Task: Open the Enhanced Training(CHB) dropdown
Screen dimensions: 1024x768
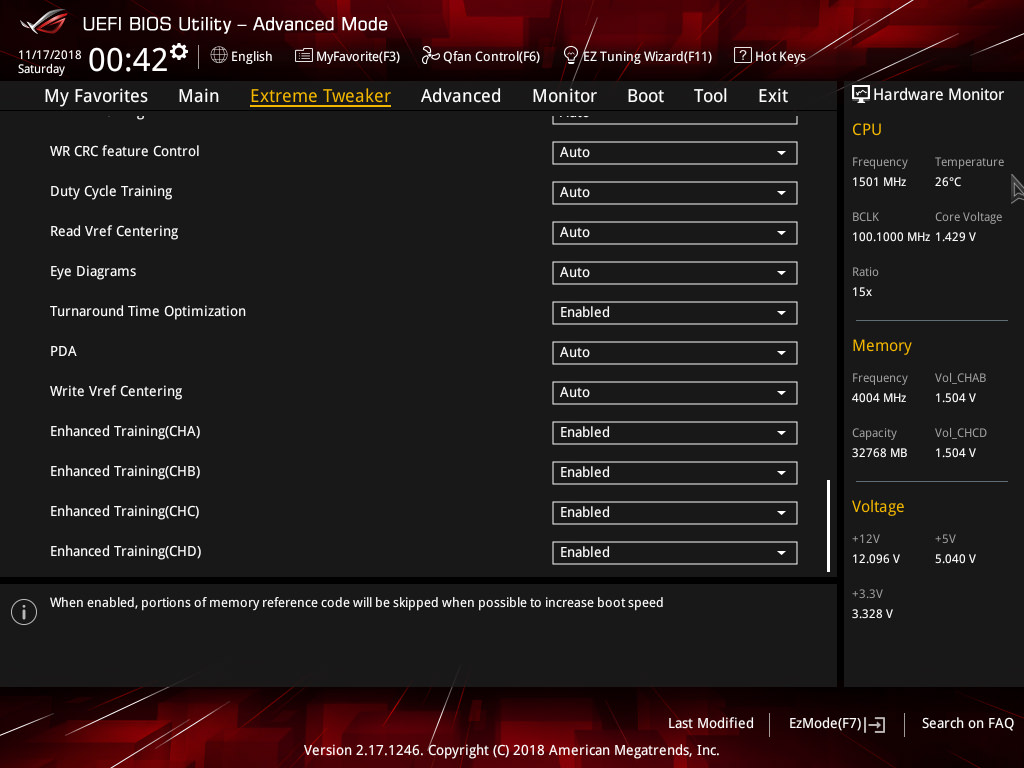Action: [675, 473]
